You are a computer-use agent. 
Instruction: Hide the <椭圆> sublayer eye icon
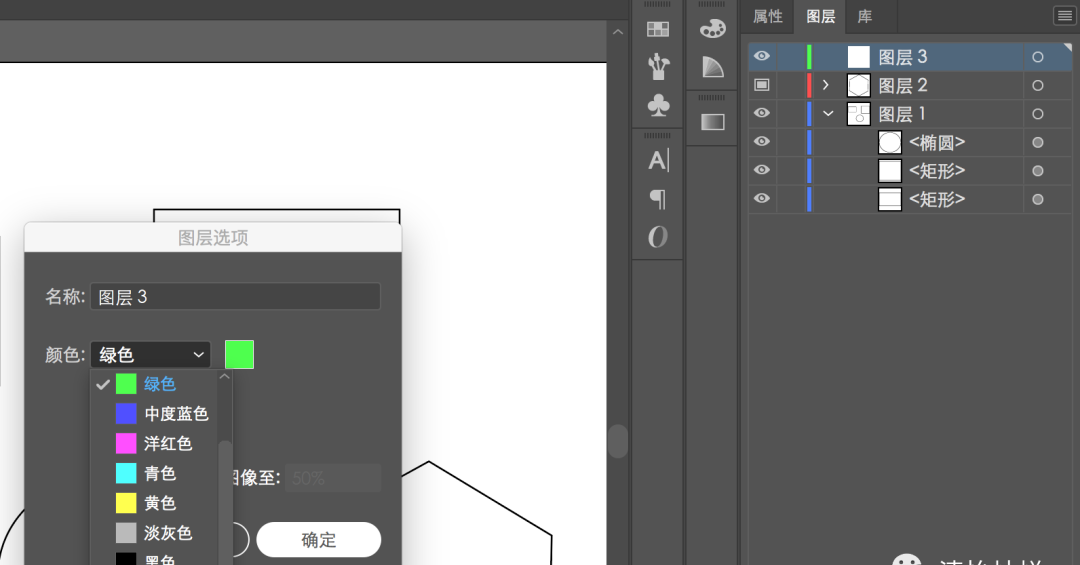click(x=762, y=141)
